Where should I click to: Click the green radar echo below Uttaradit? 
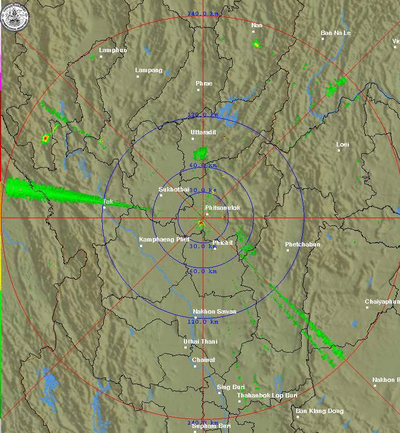(x=201, y=154)
